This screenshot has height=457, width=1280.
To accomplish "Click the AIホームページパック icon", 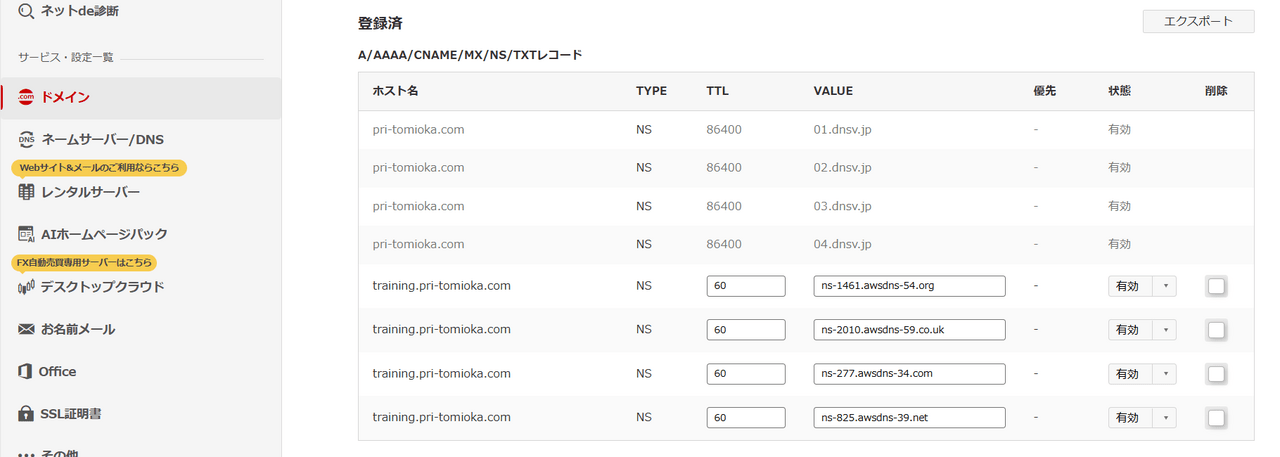I will coord(26,234).
